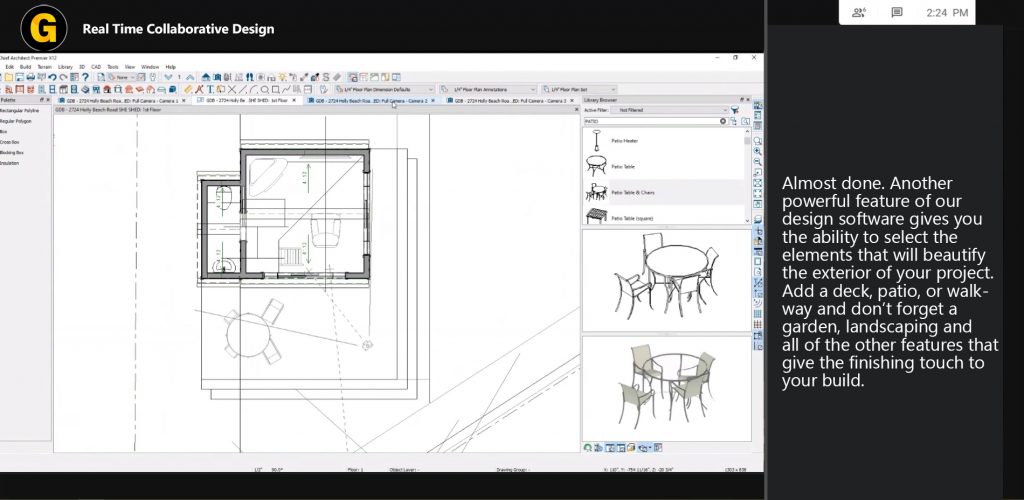The image size is (1024, 500).
Task: Click the camera view icon in top toolbar
Action: point(217,77)
